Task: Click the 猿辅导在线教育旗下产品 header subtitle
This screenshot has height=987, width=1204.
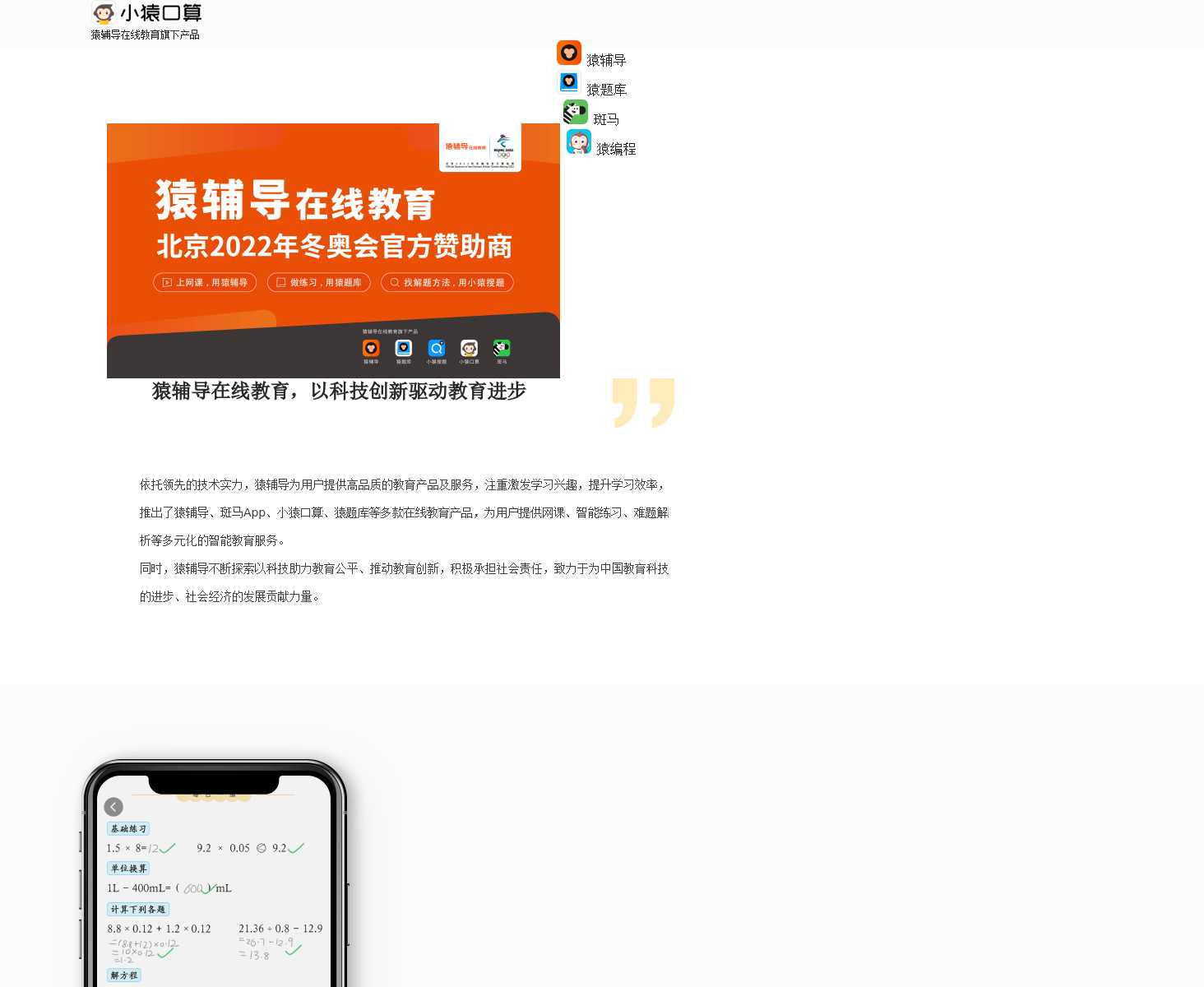Action: click(x=145, y=35)
